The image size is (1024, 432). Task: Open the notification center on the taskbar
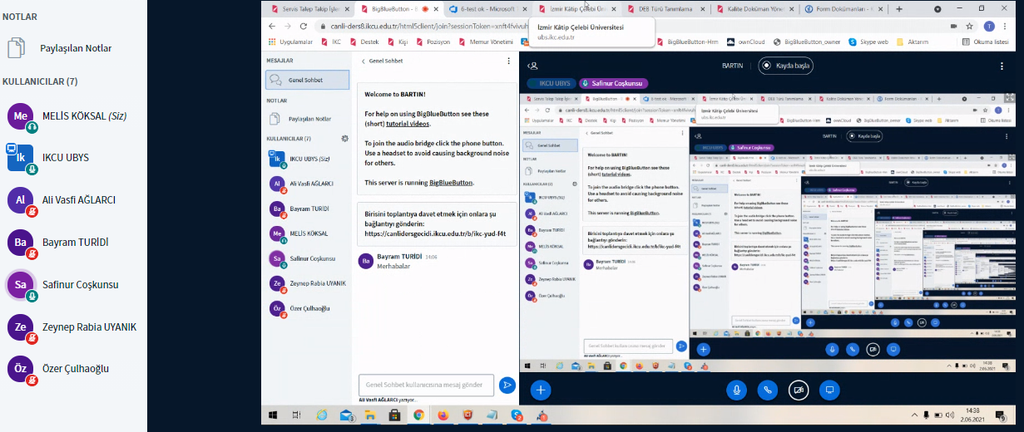click(x=1002, y=414)
